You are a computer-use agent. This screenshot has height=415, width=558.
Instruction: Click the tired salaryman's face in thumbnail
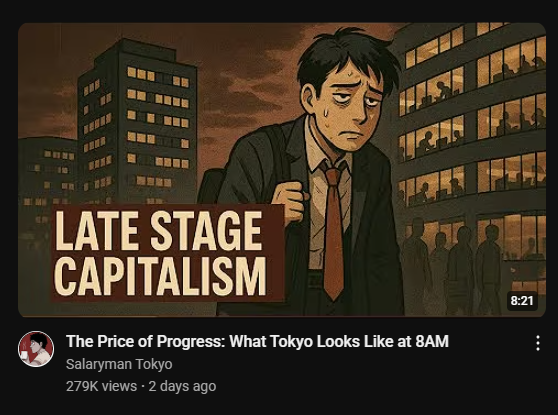349,107
